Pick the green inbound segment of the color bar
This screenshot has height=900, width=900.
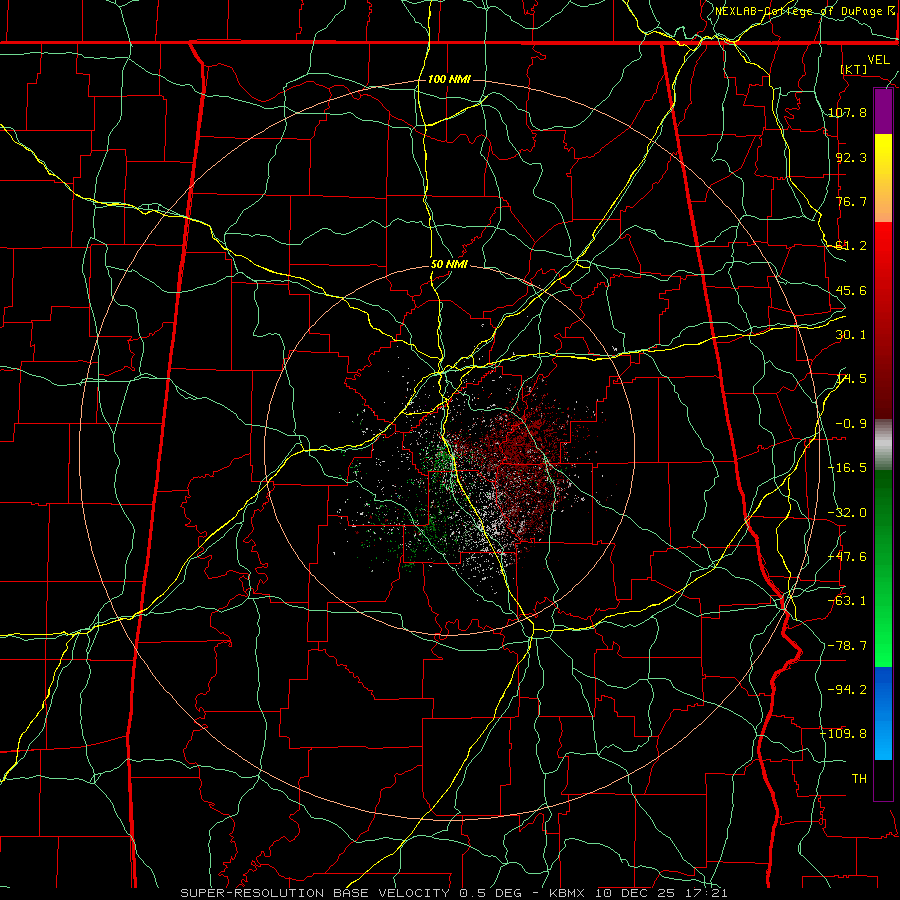(x=883, y=568)
